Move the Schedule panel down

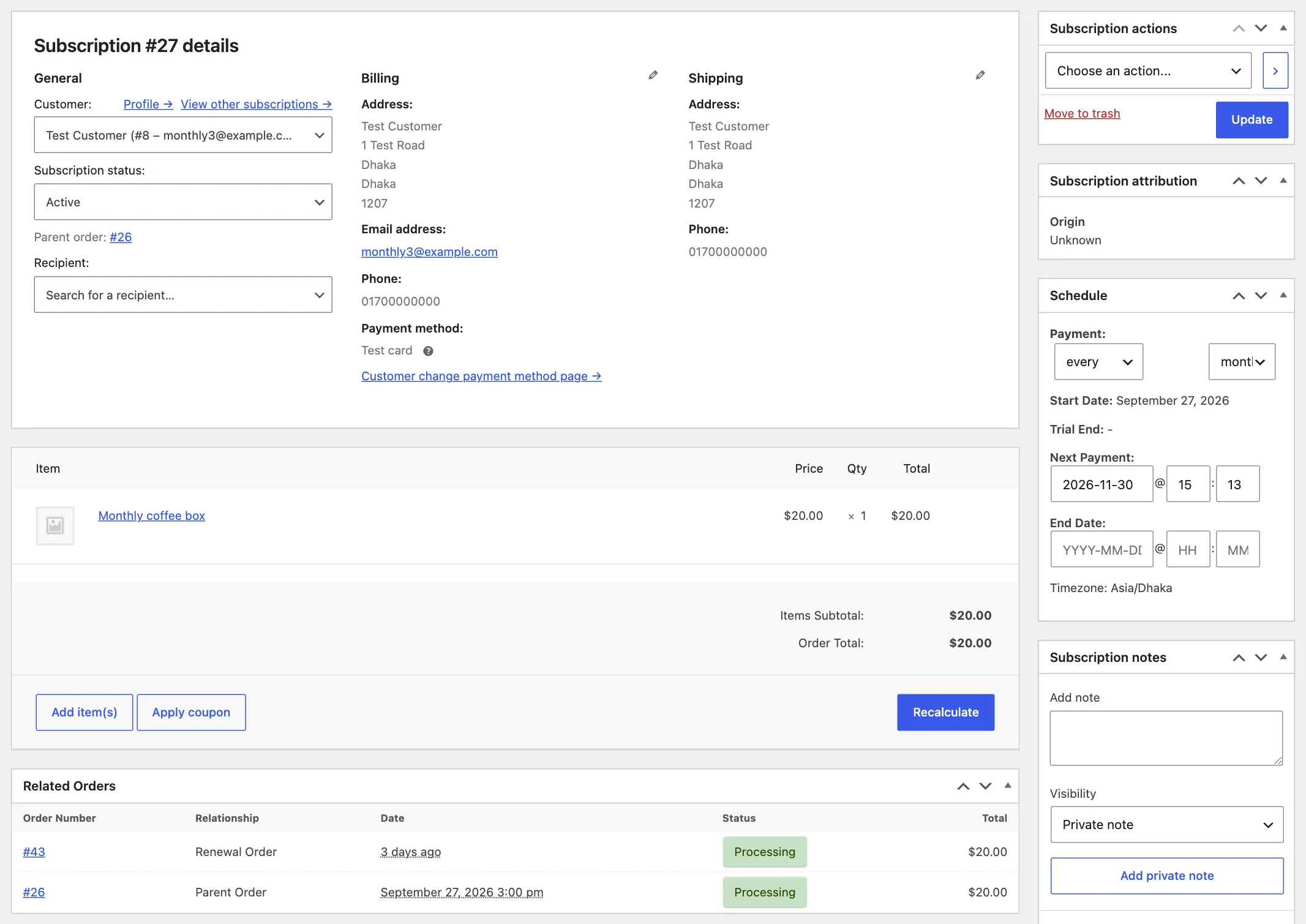click(1261, 295)
